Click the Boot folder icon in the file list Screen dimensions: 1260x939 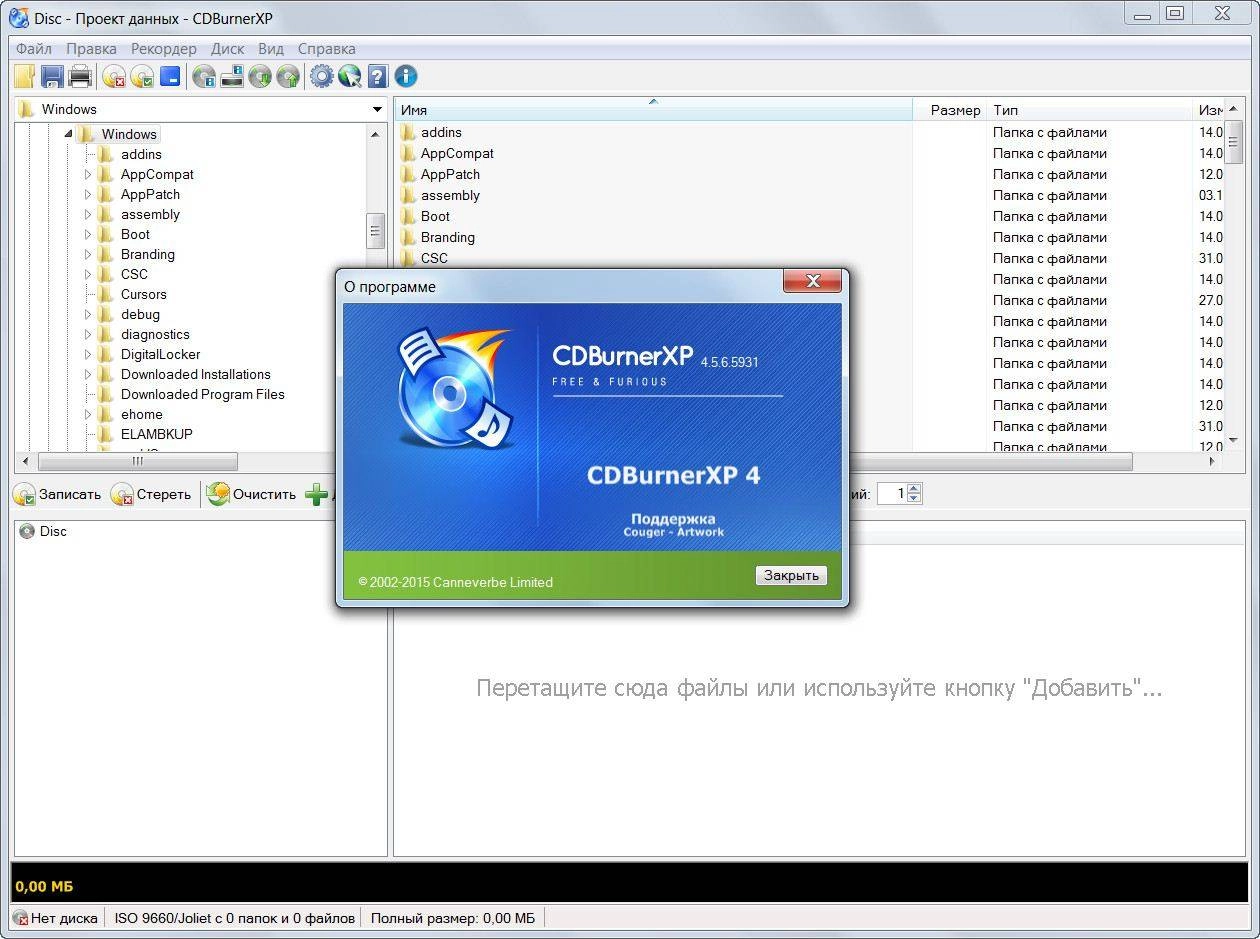[408, 216]
